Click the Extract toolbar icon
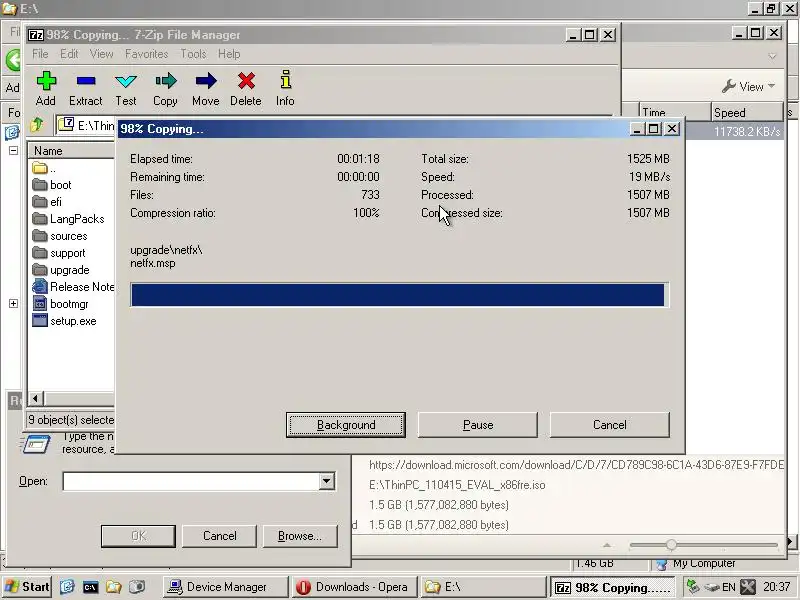Image resolution: width=800 pixels, height=600 pixels. coord(86,88)
